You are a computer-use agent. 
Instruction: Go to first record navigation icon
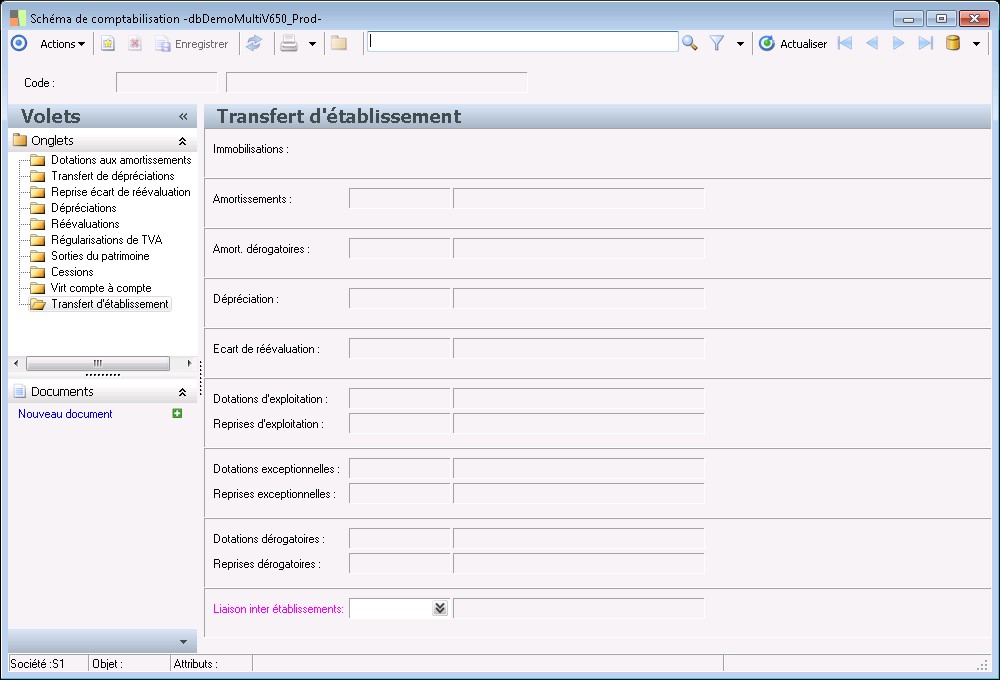[x=845, y=43]
